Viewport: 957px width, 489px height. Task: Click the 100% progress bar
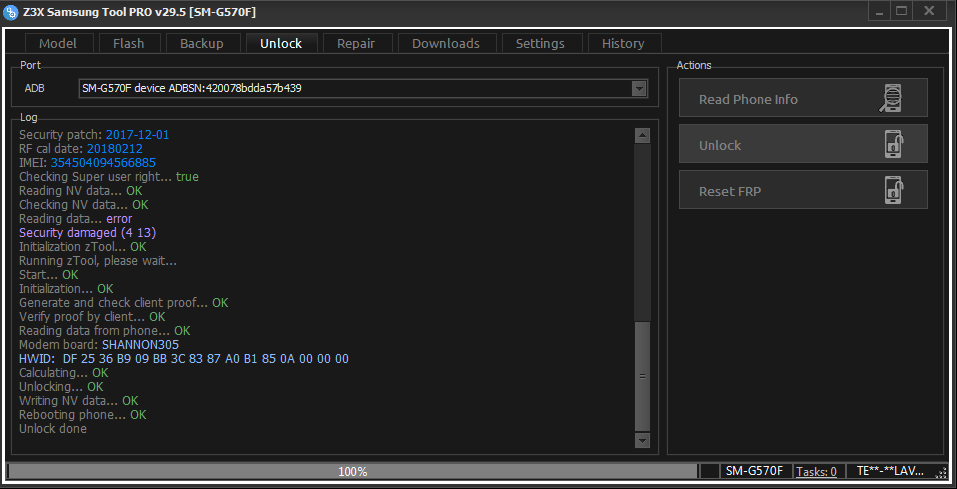353,471
